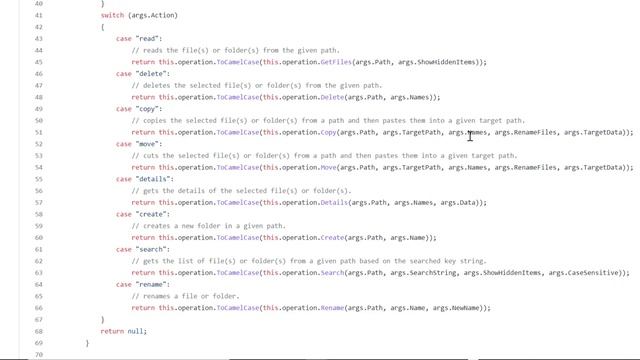
Task: Click the "return null;" statement
Action: [123, 331]
